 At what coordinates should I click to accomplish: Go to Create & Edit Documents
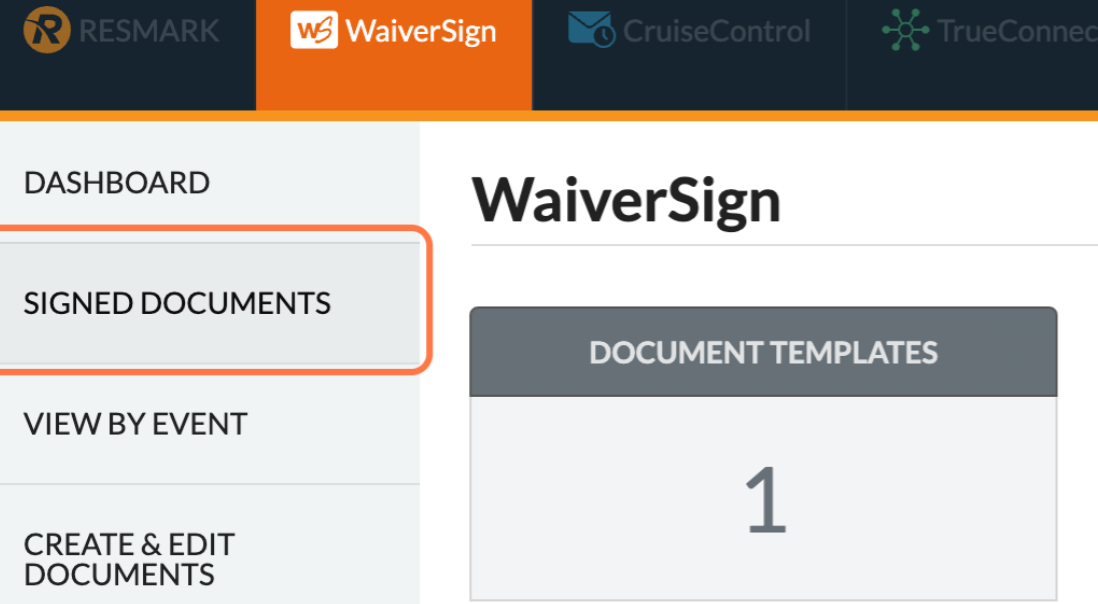129,559
